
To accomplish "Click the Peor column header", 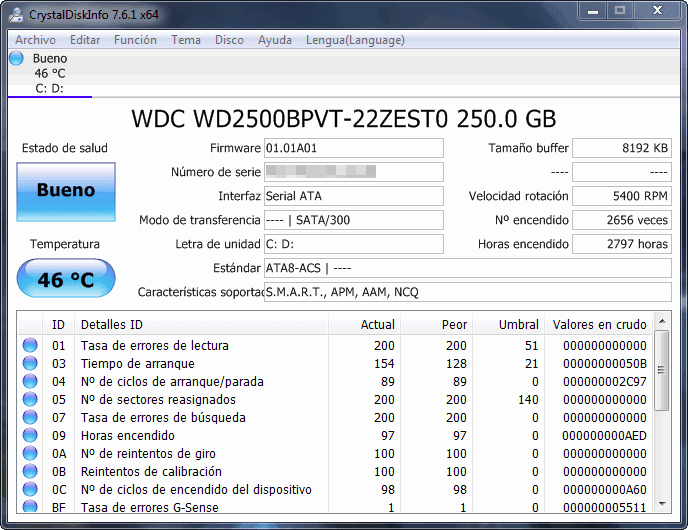I will click(x=436, y=325).
